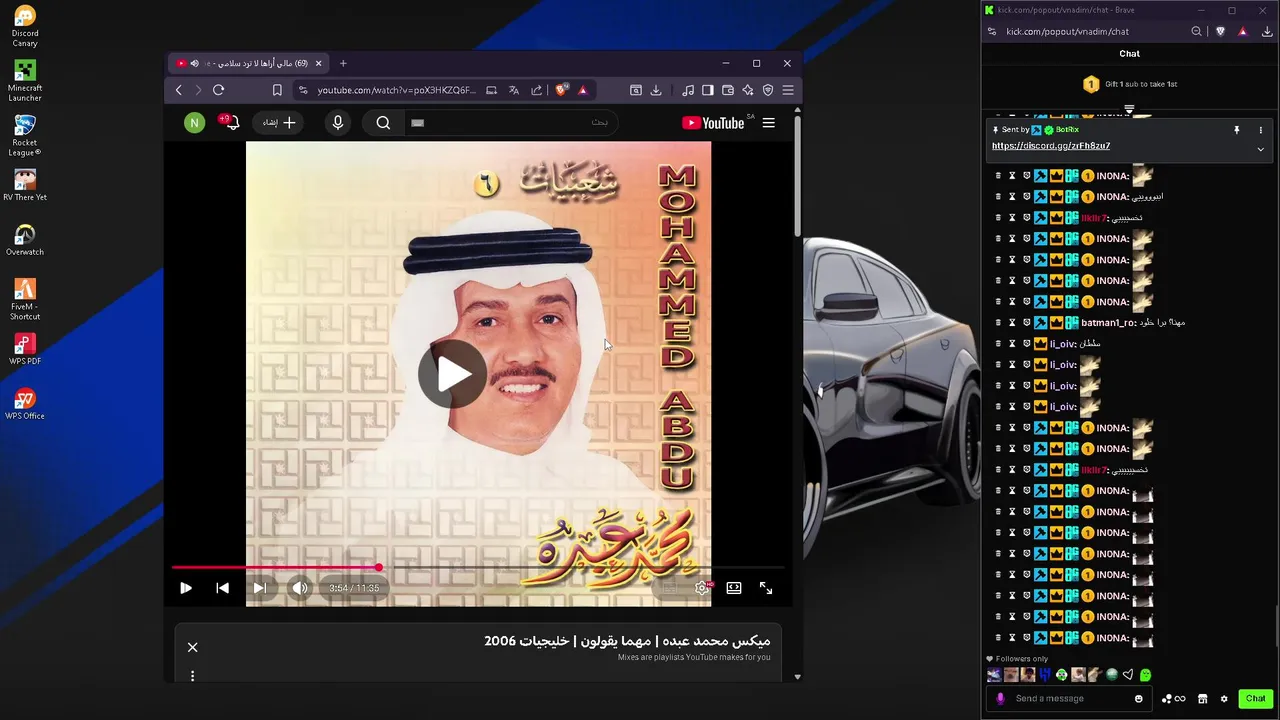Click the YouTube search magnifier button
This screenshot has height=720, width=1280.
pyautogui.click(x=383, y=122)
